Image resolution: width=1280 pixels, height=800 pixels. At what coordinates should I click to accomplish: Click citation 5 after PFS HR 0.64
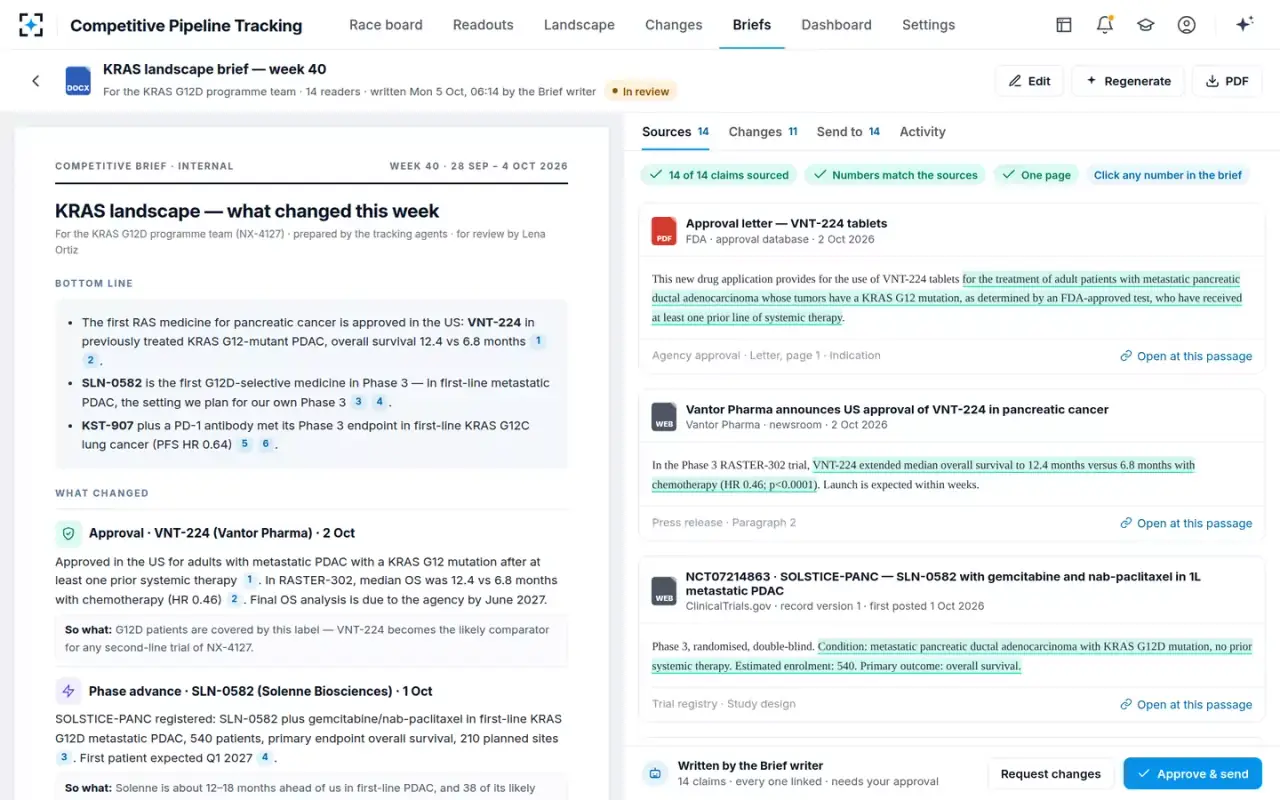(x=244, y=444)
